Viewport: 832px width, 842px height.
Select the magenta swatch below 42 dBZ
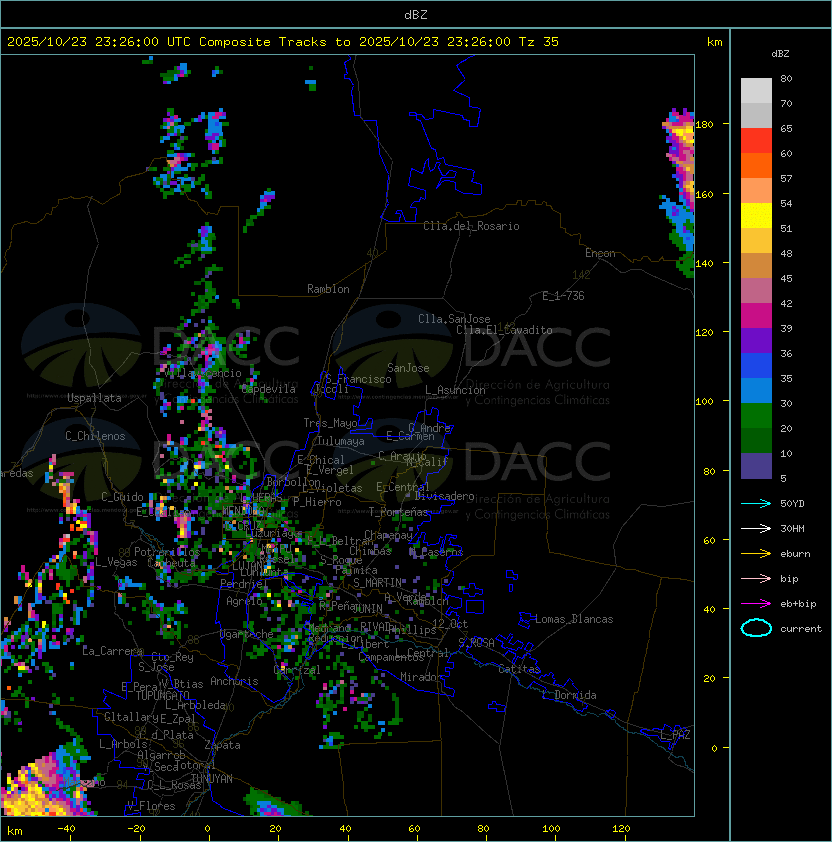756,316
